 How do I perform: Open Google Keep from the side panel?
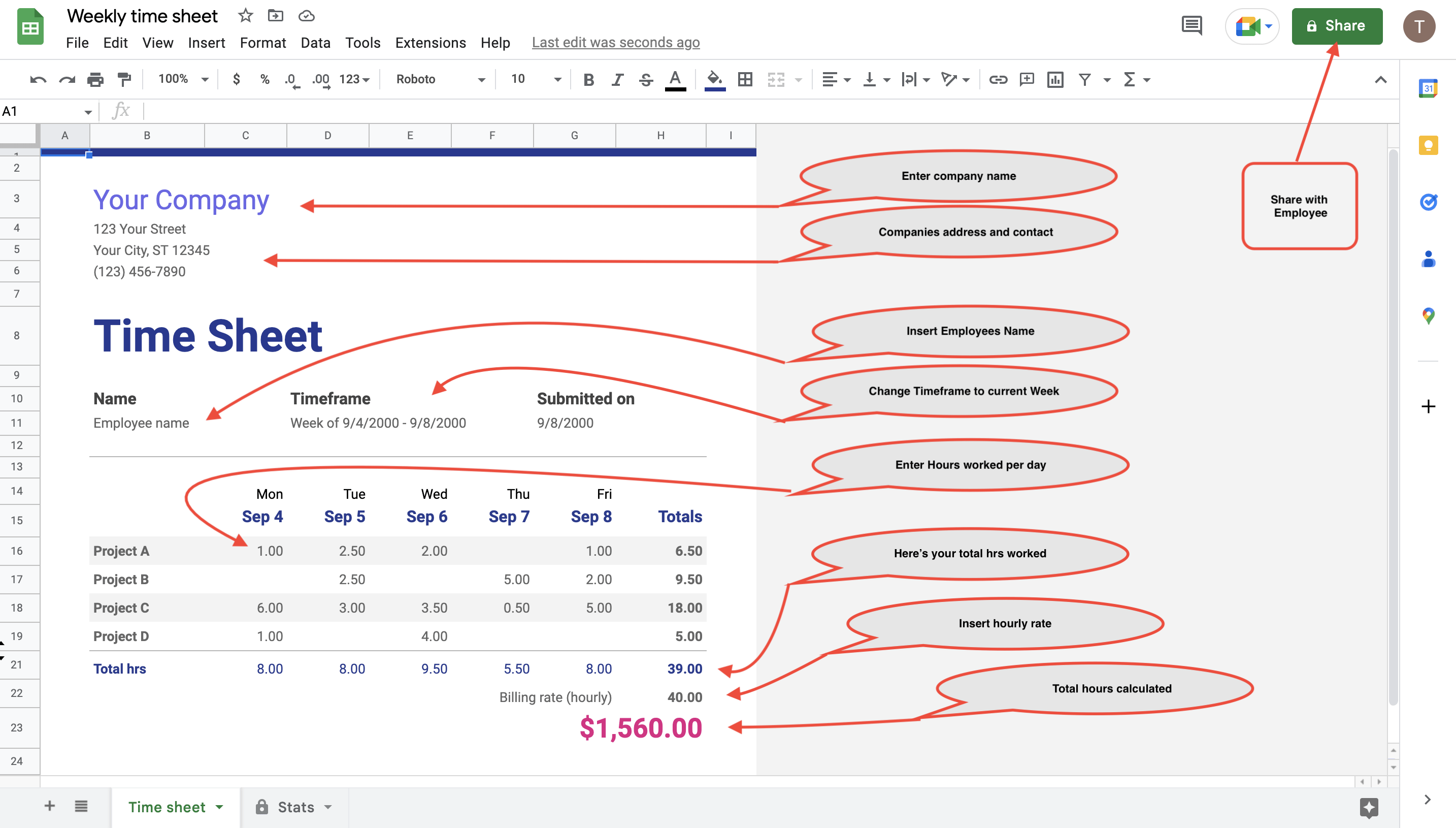pyautogui.click(x=1429, y=145)
